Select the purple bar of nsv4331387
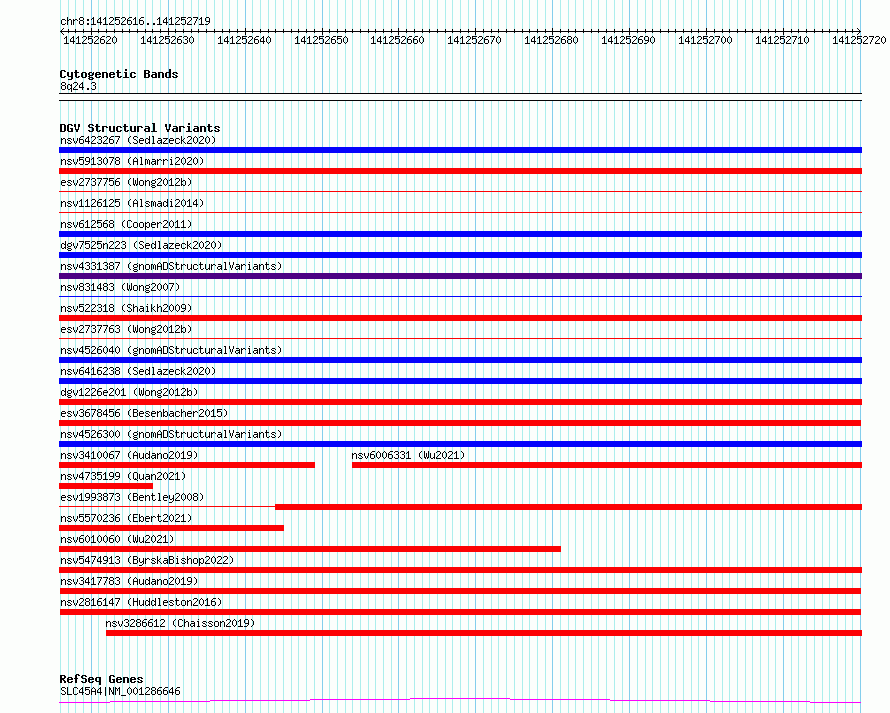Viewport: 890px width, 713px height. (x=460, y=276)
